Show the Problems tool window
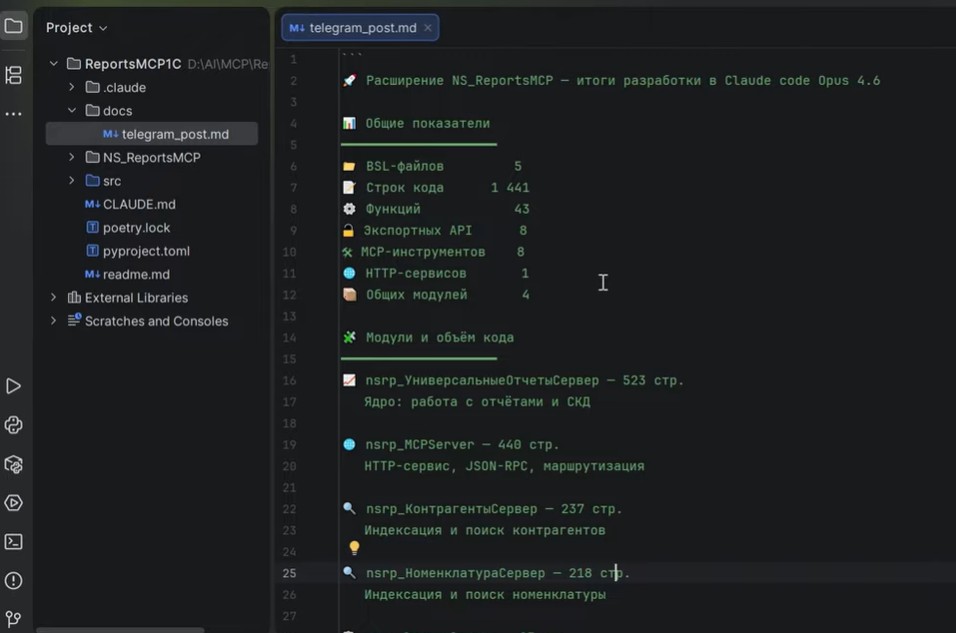 coord(14,581)
